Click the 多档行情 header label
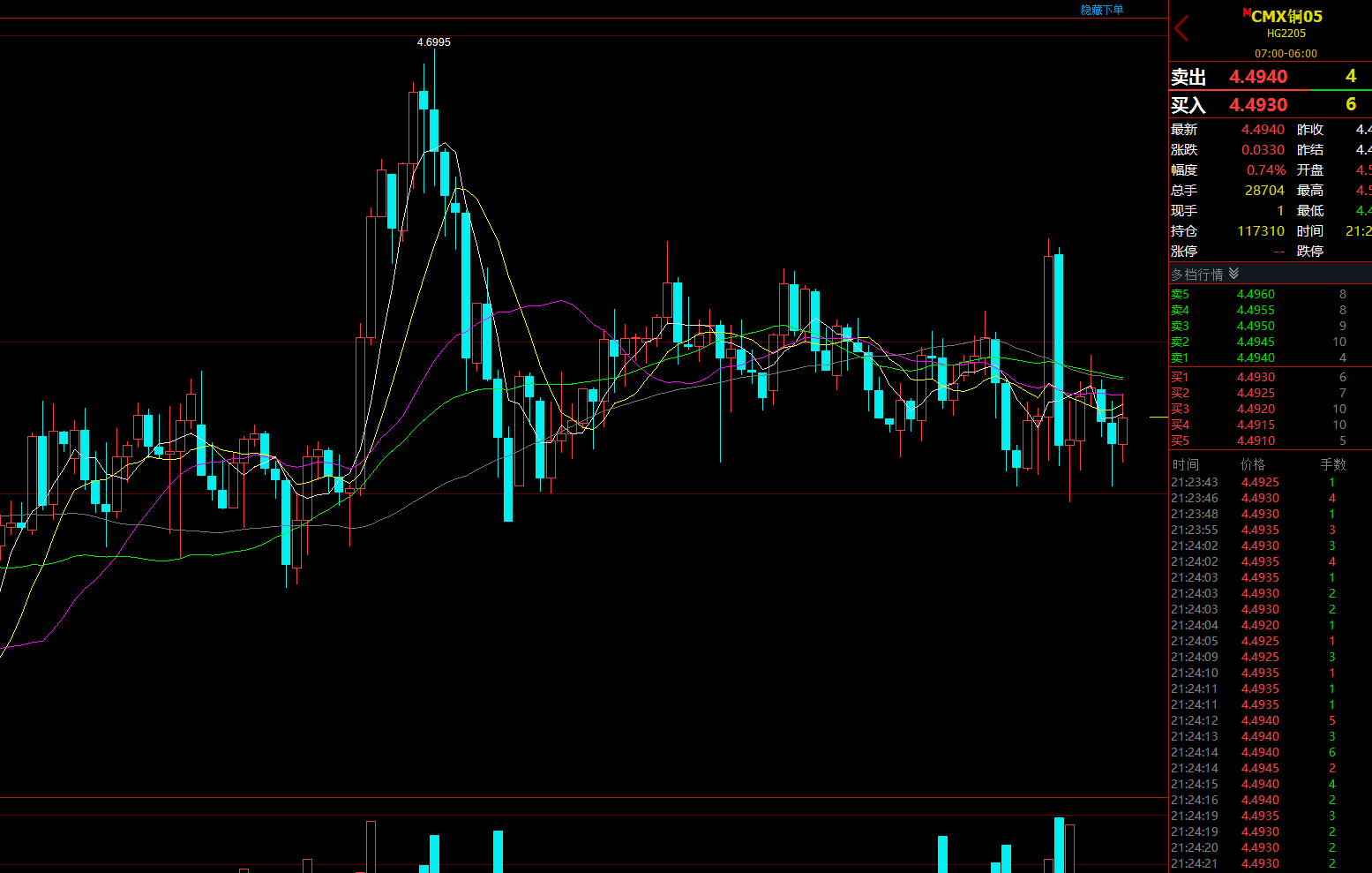1372x873 pixels. tap(1197, 275)
